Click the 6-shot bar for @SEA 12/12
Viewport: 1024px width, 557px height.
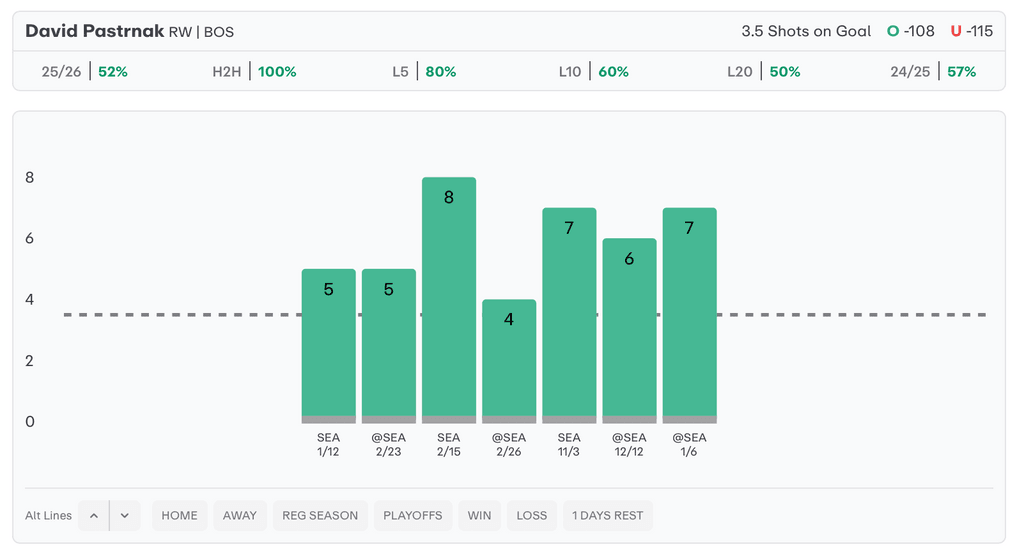629,330
